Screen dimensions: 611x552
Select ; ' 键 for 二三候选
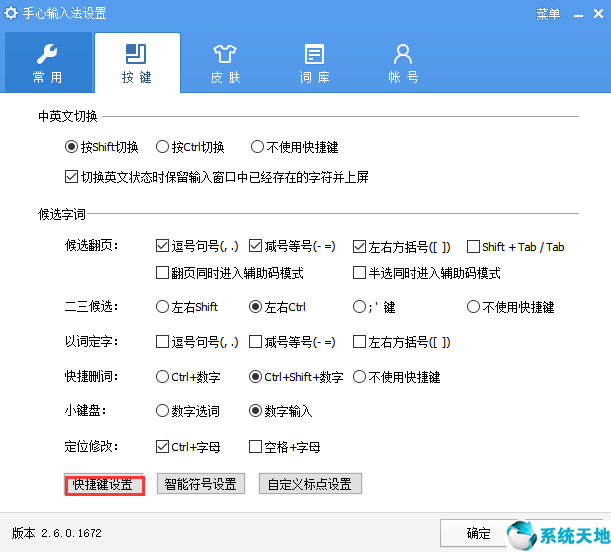click(x=374, y=307)
